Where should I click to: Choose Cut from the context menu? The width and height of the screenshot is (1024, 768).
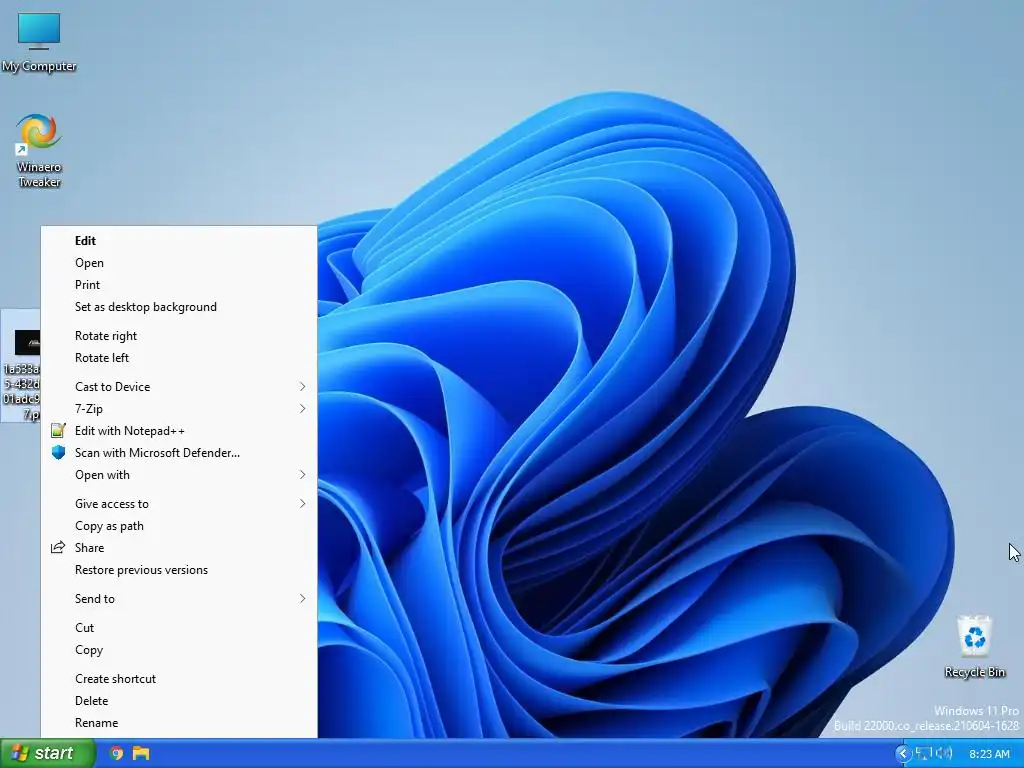(179, 628)
